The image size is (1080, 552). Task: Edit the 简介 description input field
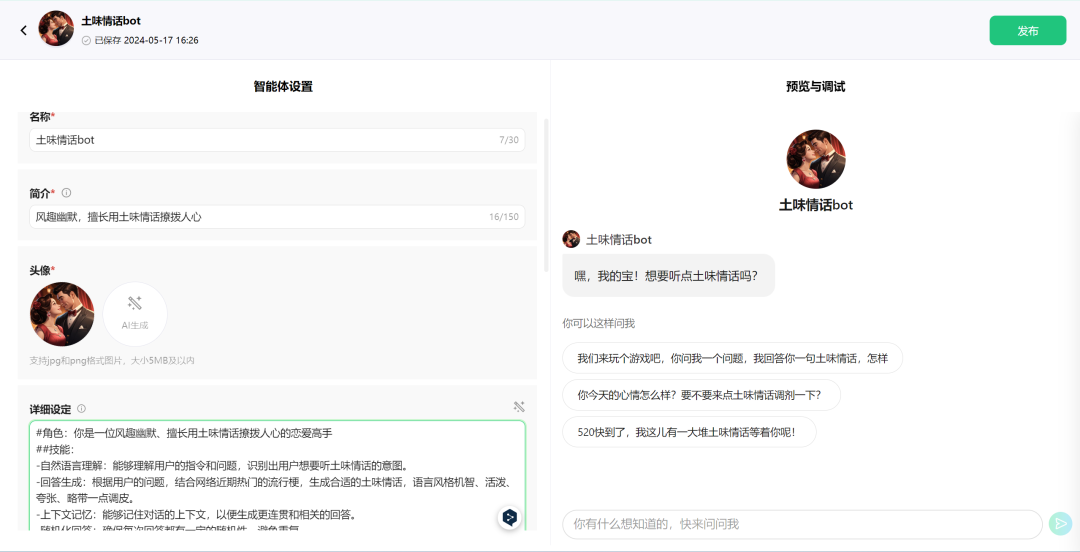[x=277, y=217]
